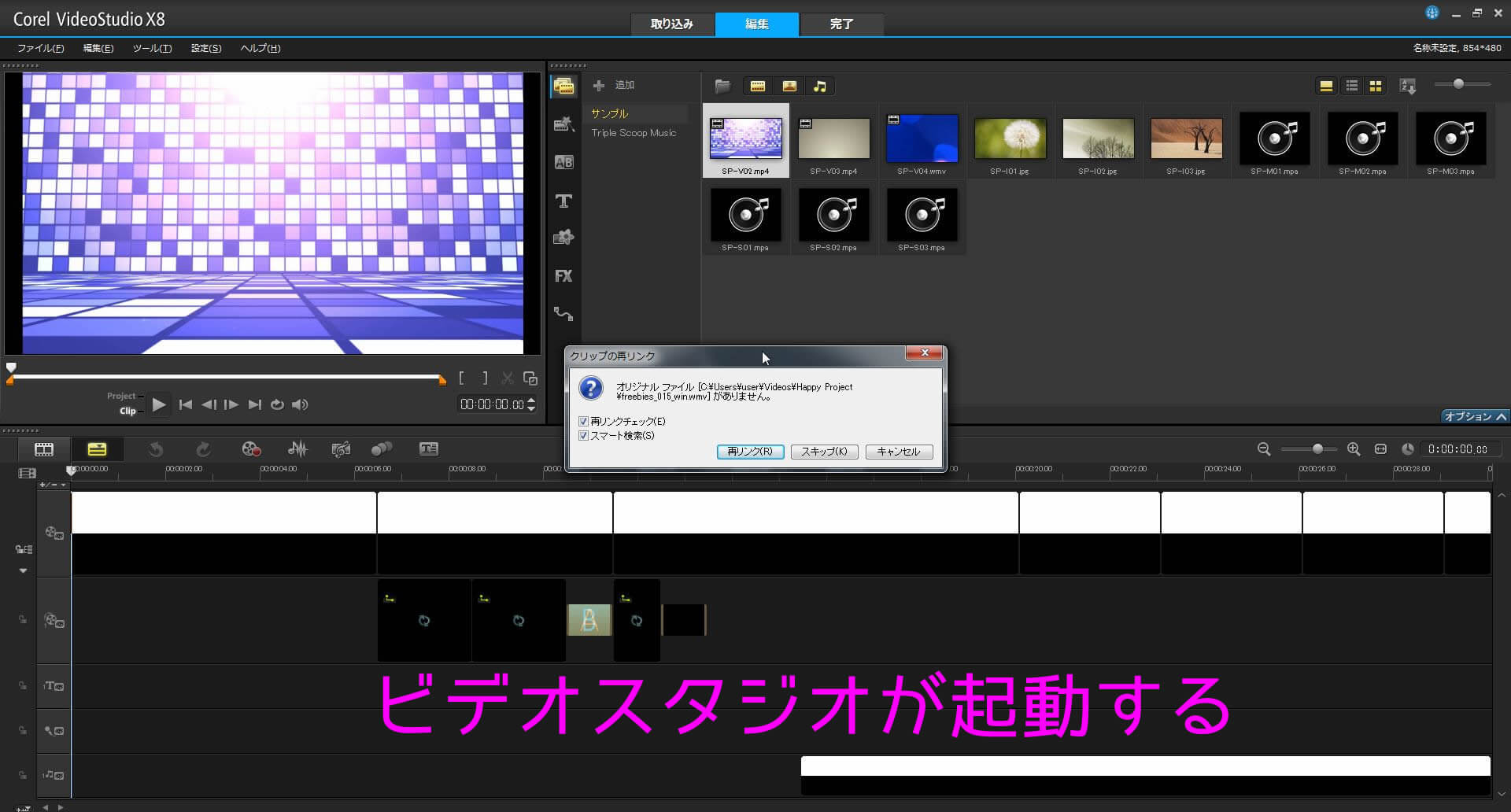
Task: Open the Record/Capture option icon
Action: pos(251,449)
